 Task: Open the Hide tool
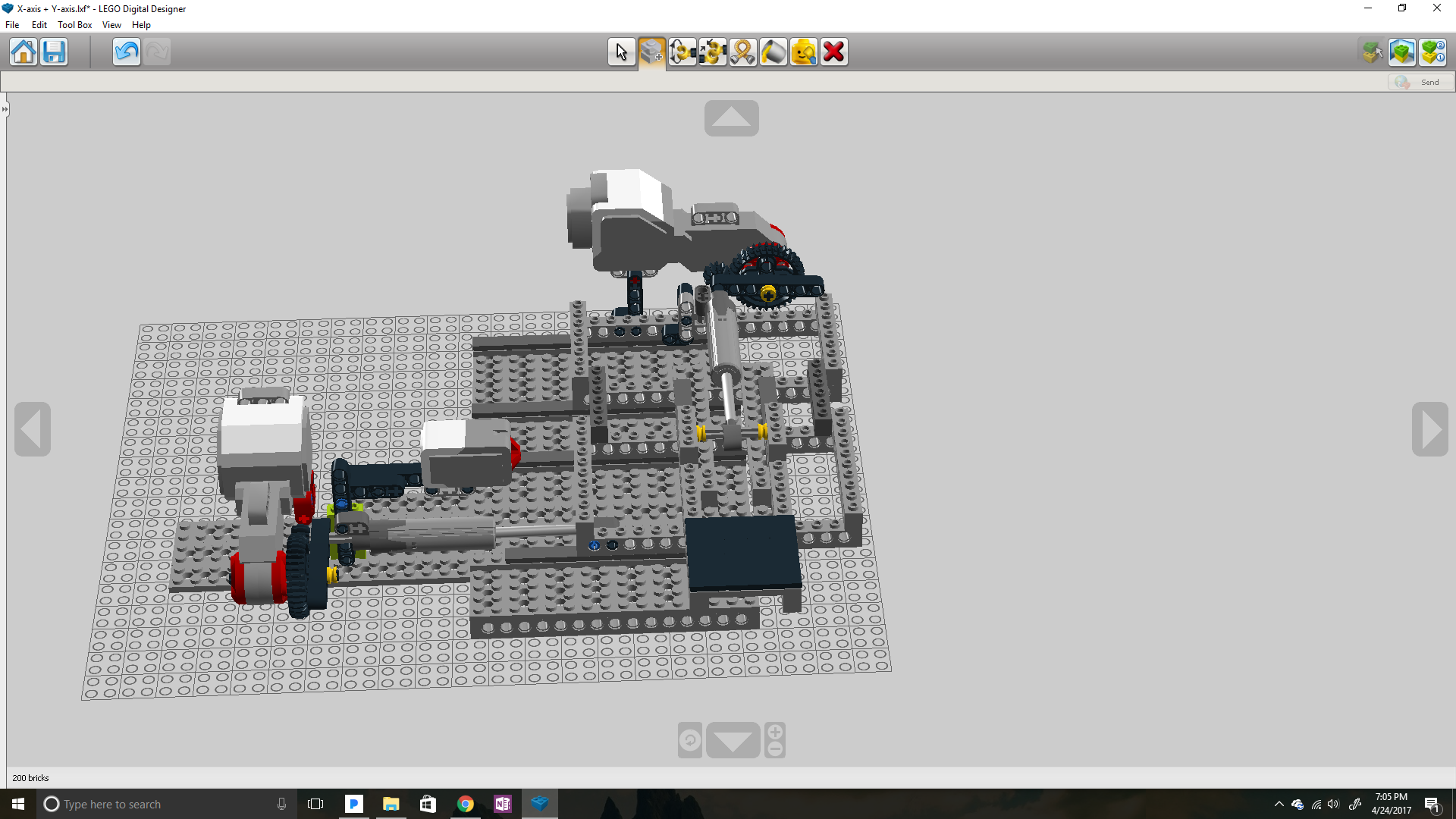pos(803,52)
